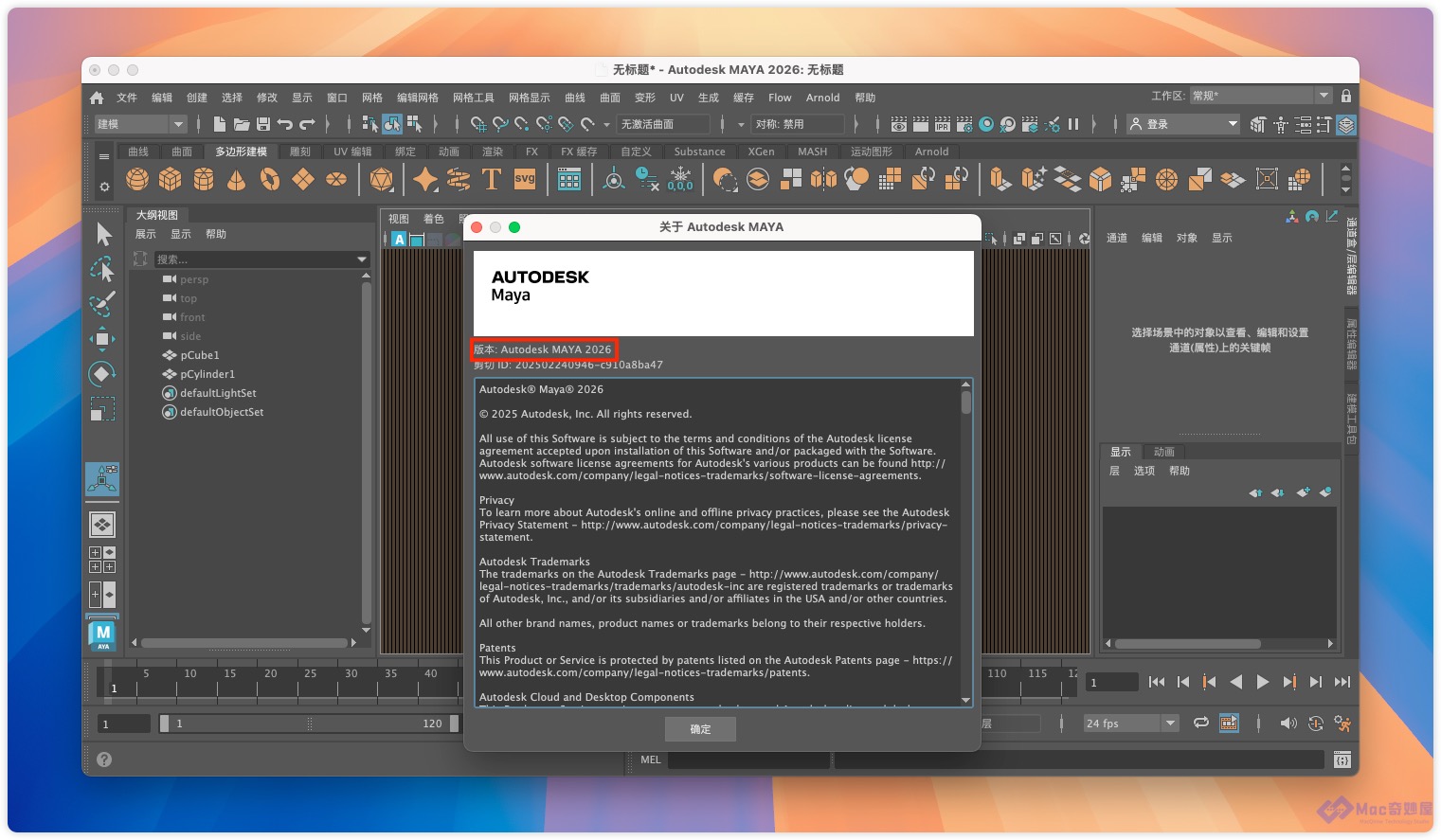Screen dimensions: 1441x840
Task: Open the 文件 menu
Action: click(x=127, y=98)
